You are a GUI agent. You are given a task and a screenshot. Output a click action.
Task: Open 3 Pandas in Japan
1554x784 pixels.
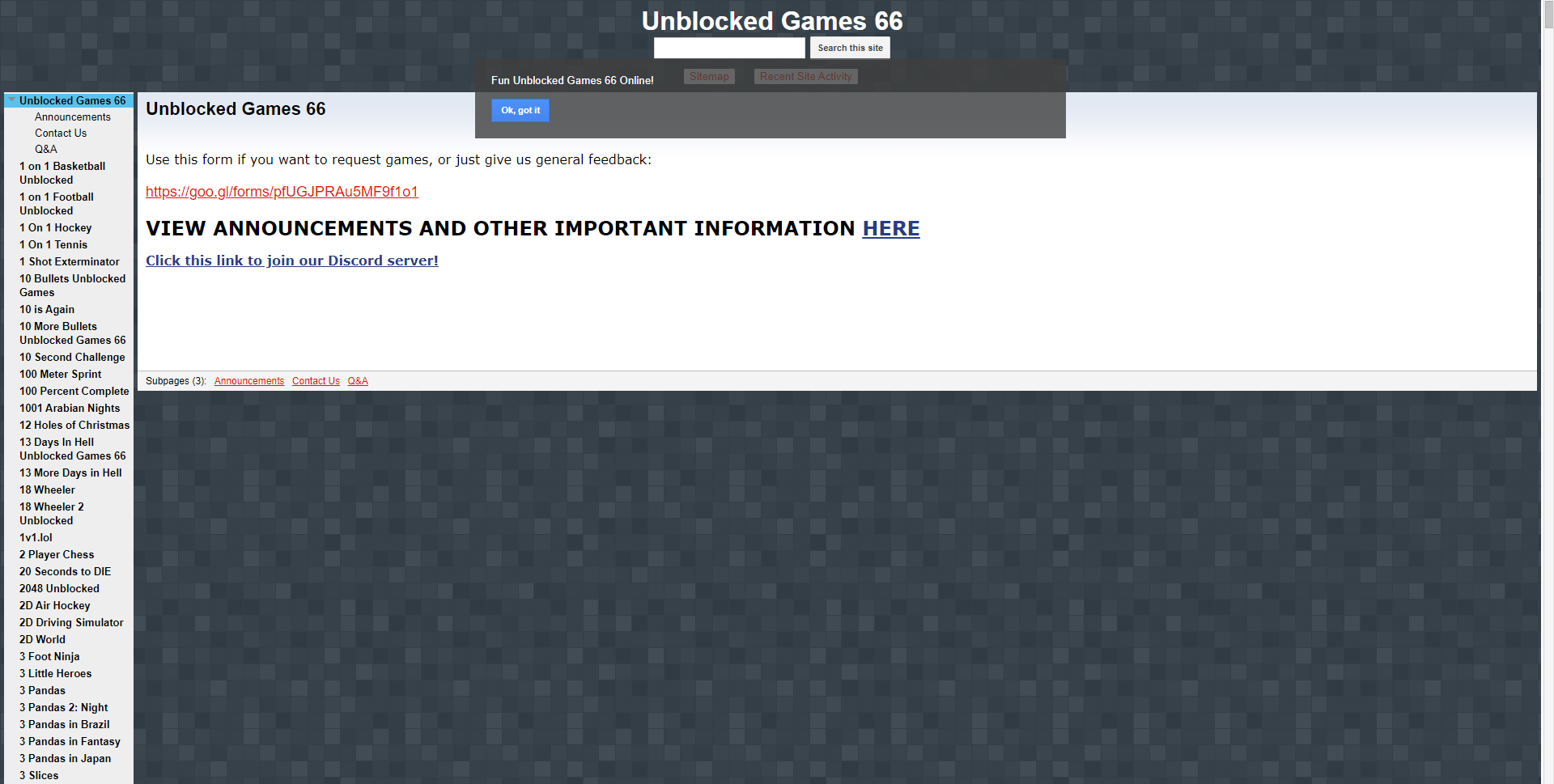pyautogui.click(x=66, y=759)
